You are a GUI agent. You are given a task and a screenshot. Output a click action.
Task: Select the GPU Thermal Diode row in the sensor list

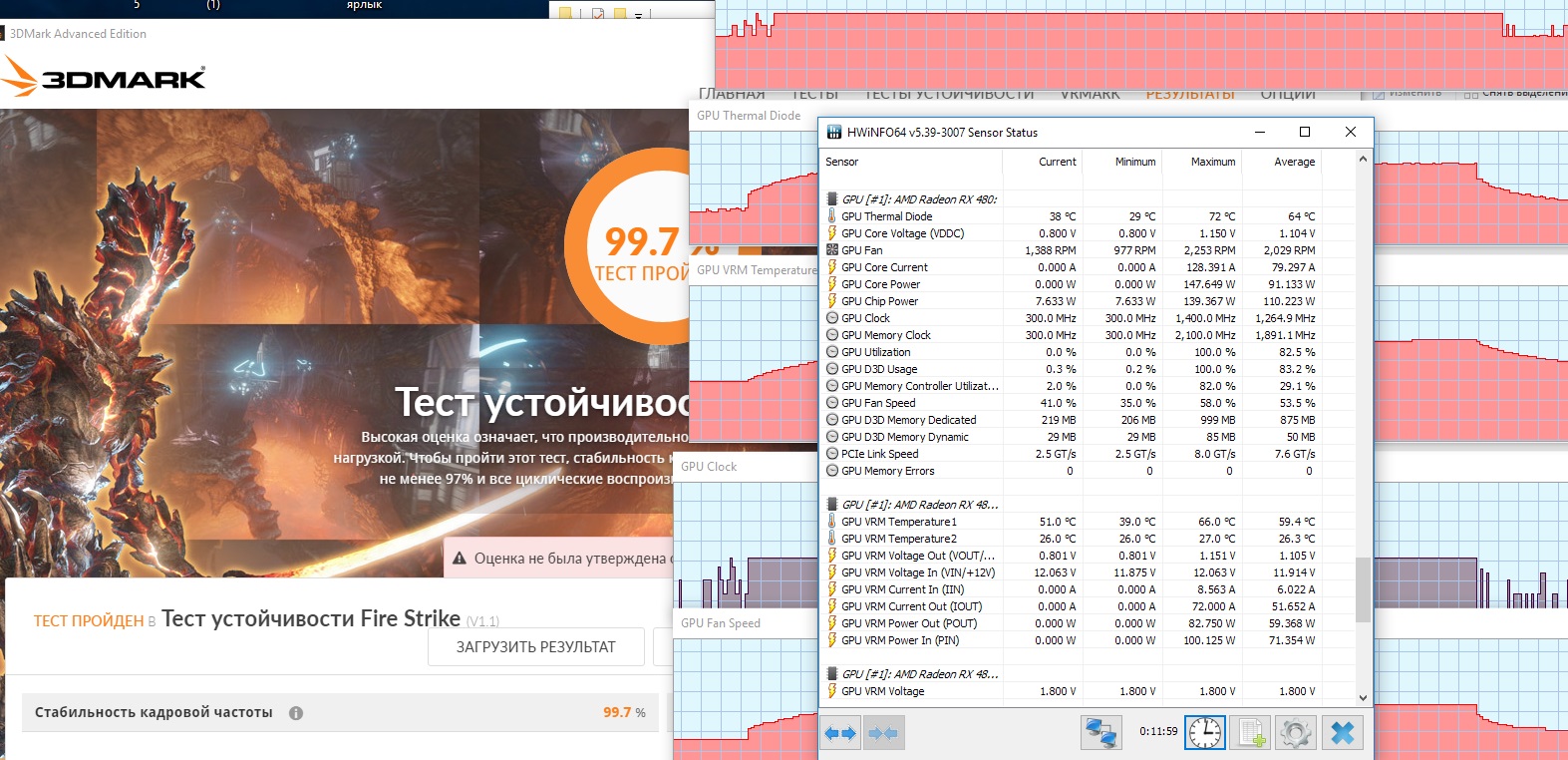pos(1088,216)
